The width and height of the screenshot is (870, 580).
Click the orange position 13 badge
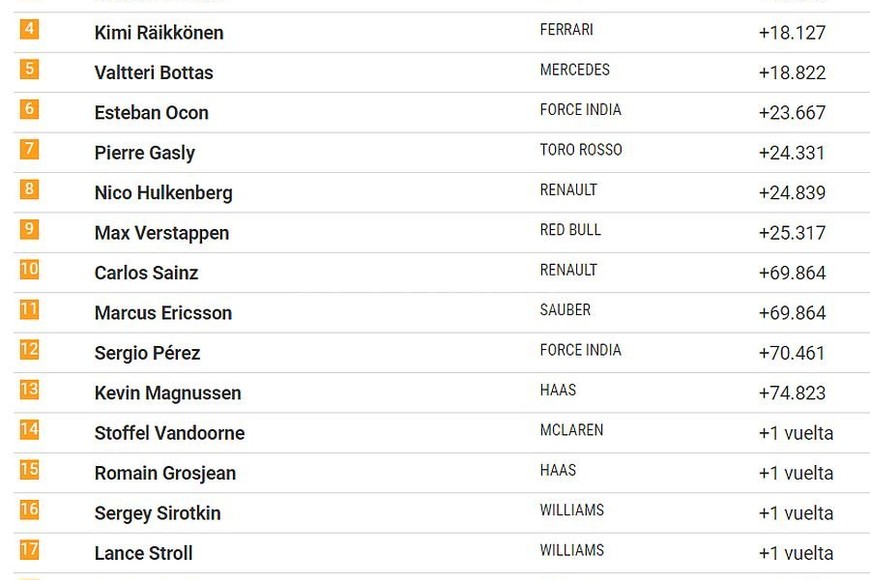(x=29, y=389)
